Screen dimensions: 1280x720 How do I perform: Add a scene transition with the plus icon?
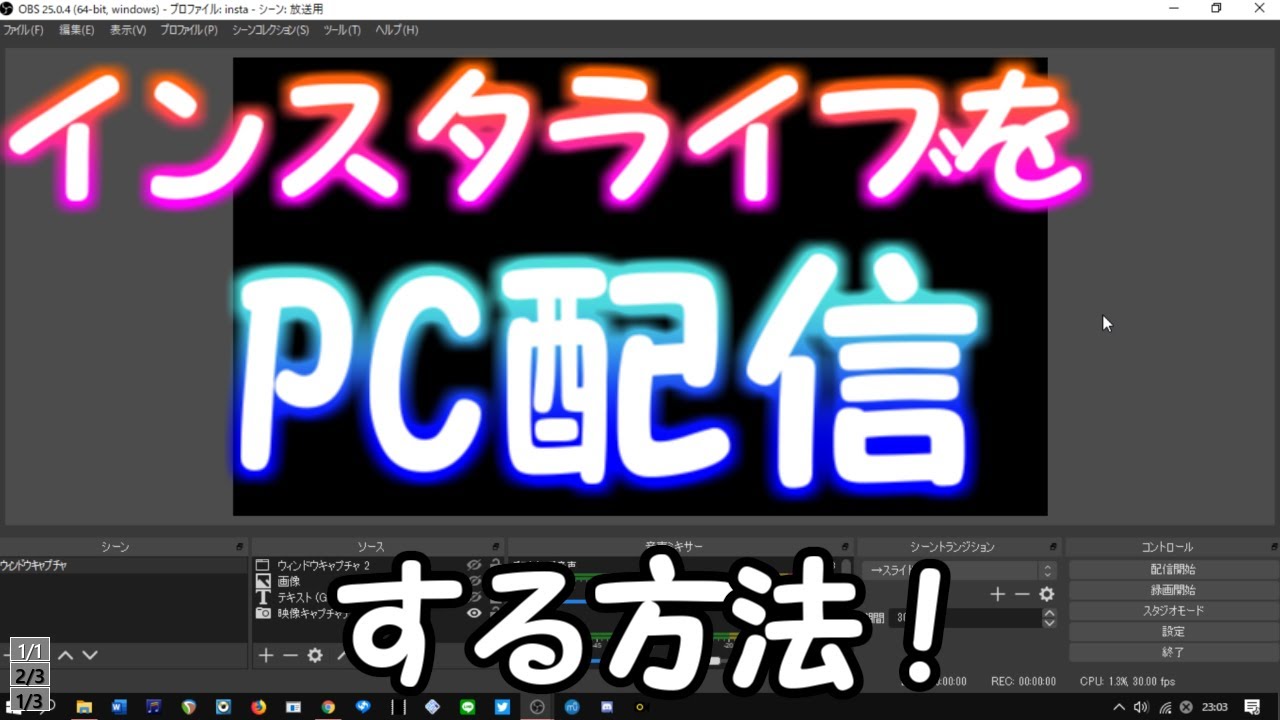pos(997,594)
